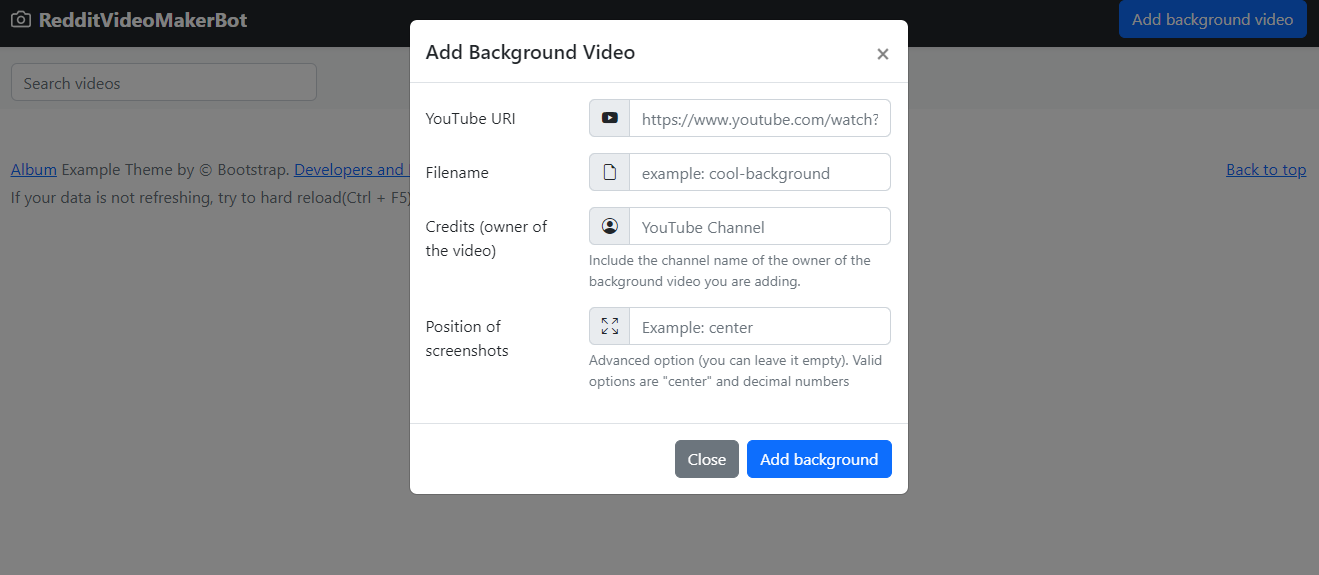Image resolution: width=1319 pixels, height=575 pixels.
Task: Focus the YouTube Channel credits field
Action: pyautogui.click(x=760, y=226)
